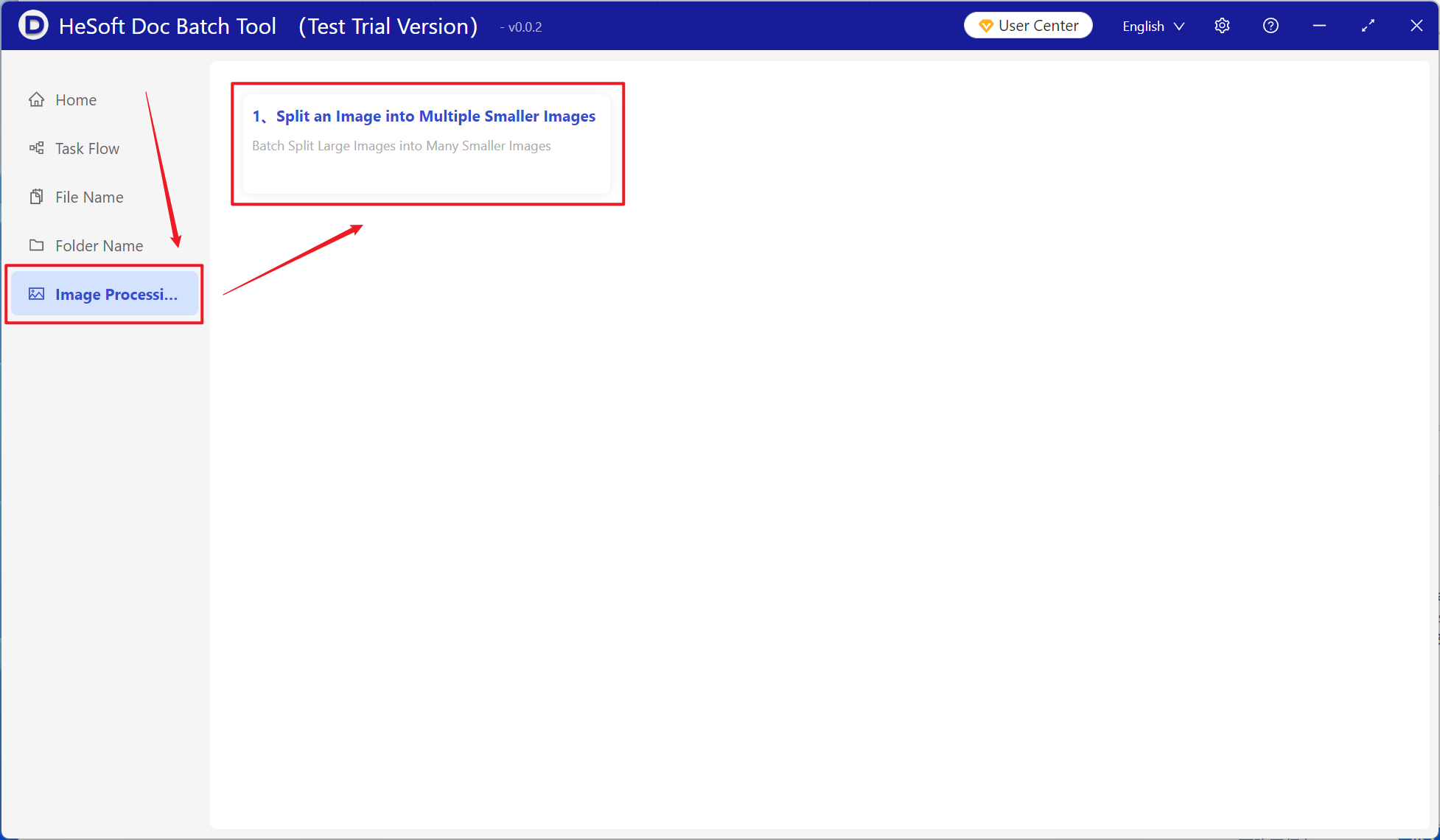Click the HeSoft Doc Batch Tool title
The image size is (1440, 840).
point(168,26)
